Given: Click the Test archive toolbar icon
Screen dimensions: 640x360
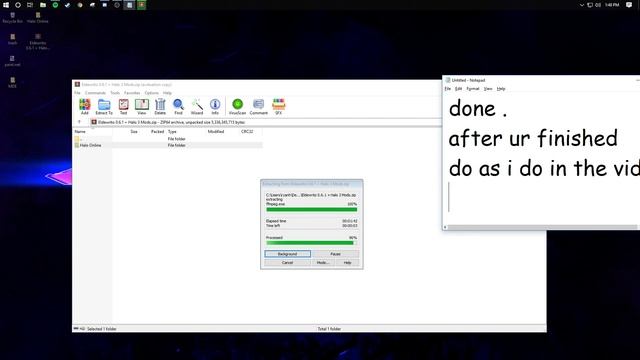Looking at the screenshot, I should point(123,106).
